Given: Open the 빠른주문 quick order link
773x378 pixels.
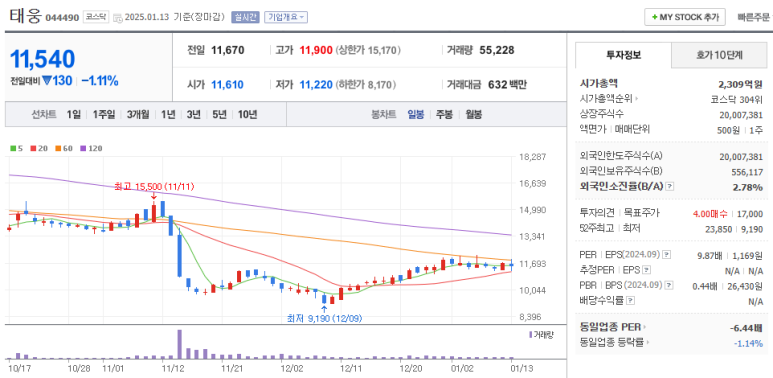Looking at the screenshot, I should 753,17.
